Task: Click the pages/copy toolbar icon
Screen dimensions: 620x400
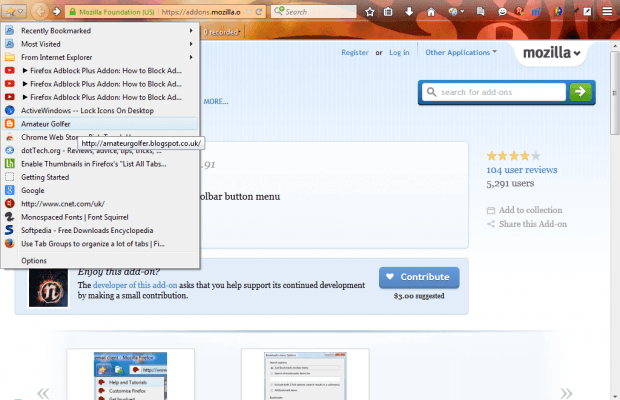Action: pyautogui.click(x=480, y=11)
